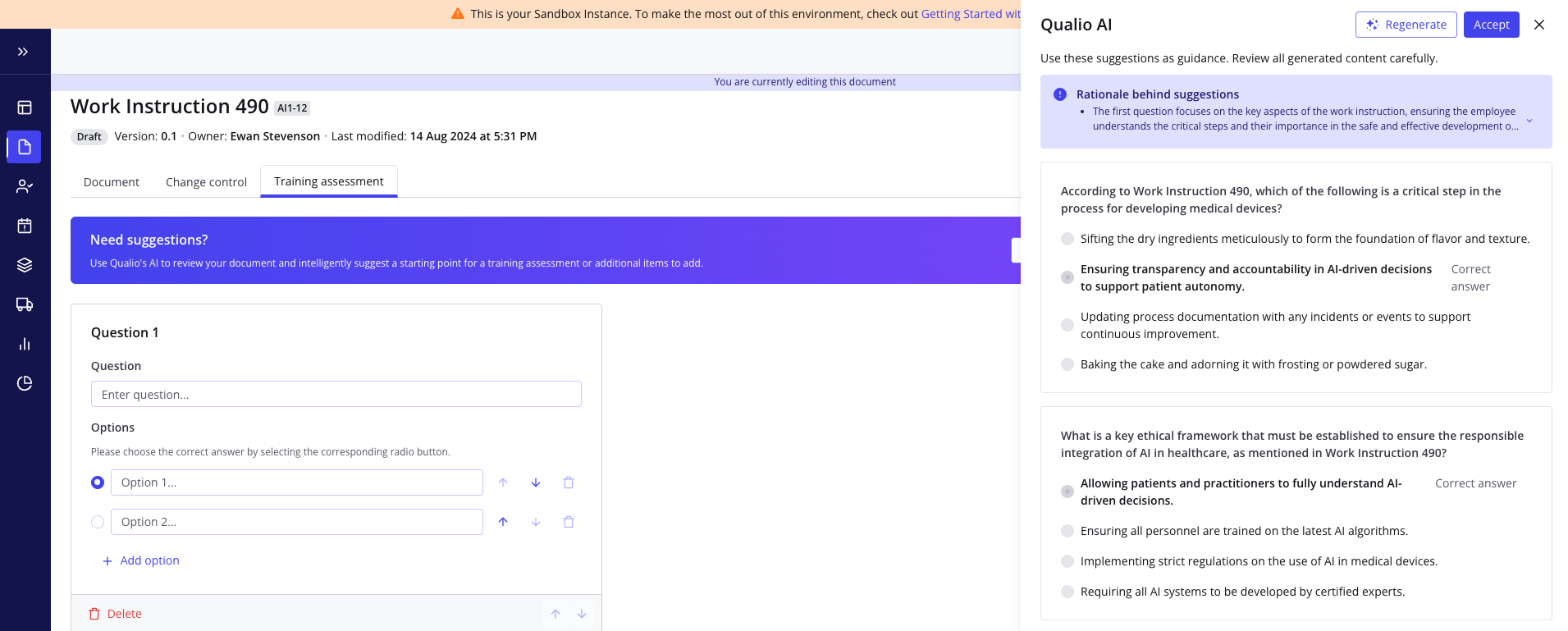
Task: Select Option 2 radio button as correct answer
Action: 98,522
